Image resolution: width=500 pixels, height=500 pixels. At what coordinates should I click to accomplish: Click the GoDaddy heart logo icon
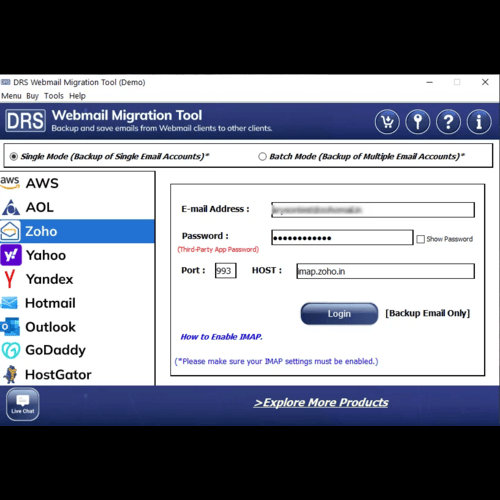click(11, 350)
